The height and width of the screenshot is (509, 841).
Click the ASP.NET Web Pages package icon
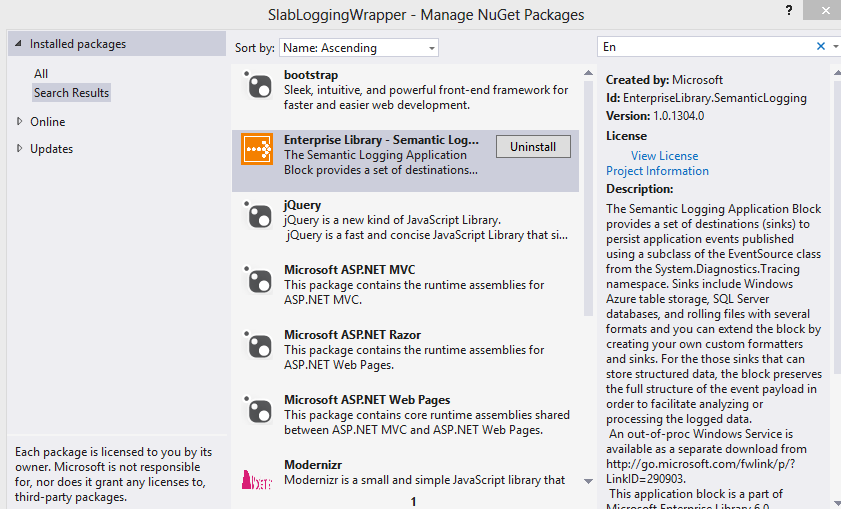pyautogui.click(x=258, y=411)
